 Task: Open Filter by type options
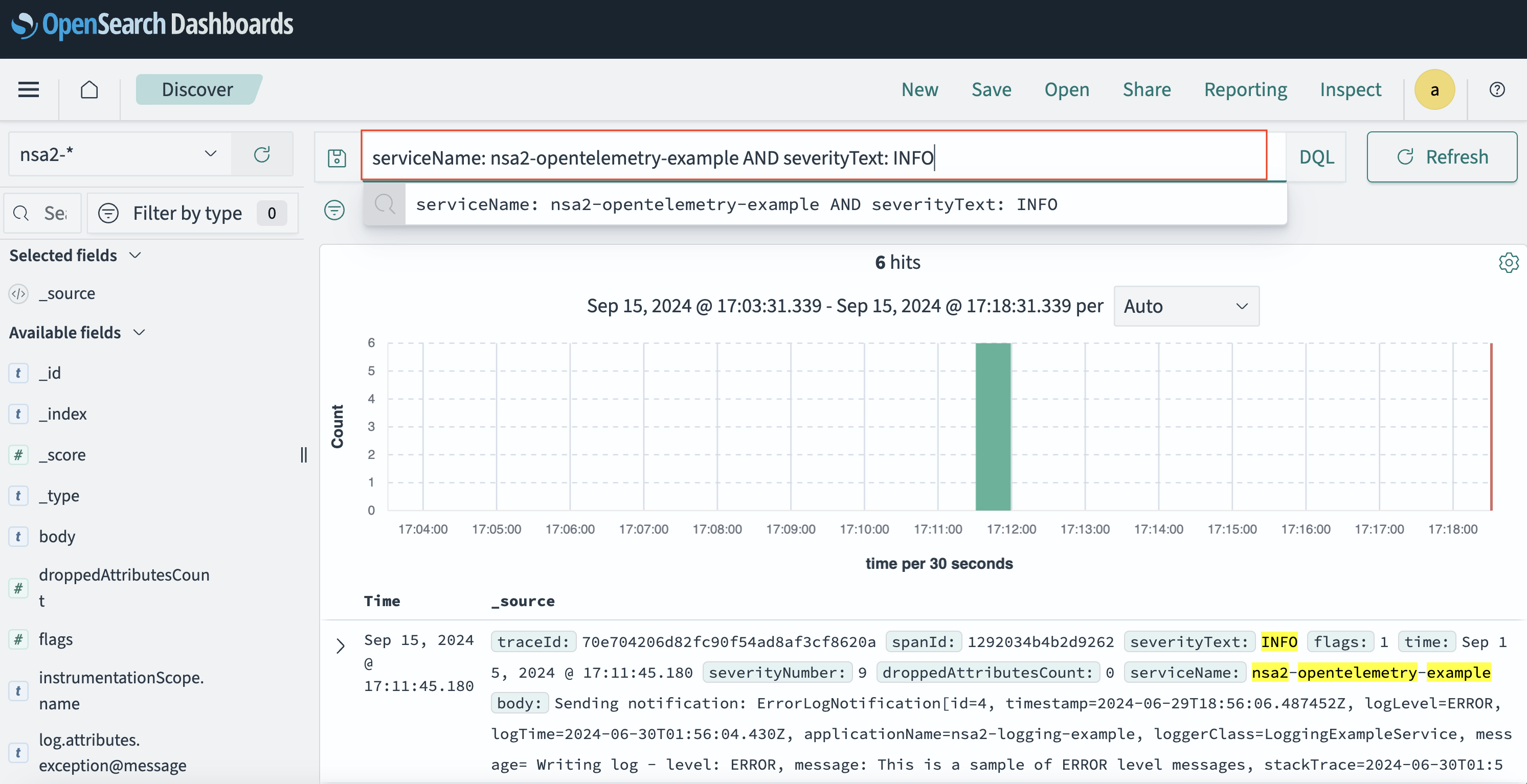(x=193, y=213)
